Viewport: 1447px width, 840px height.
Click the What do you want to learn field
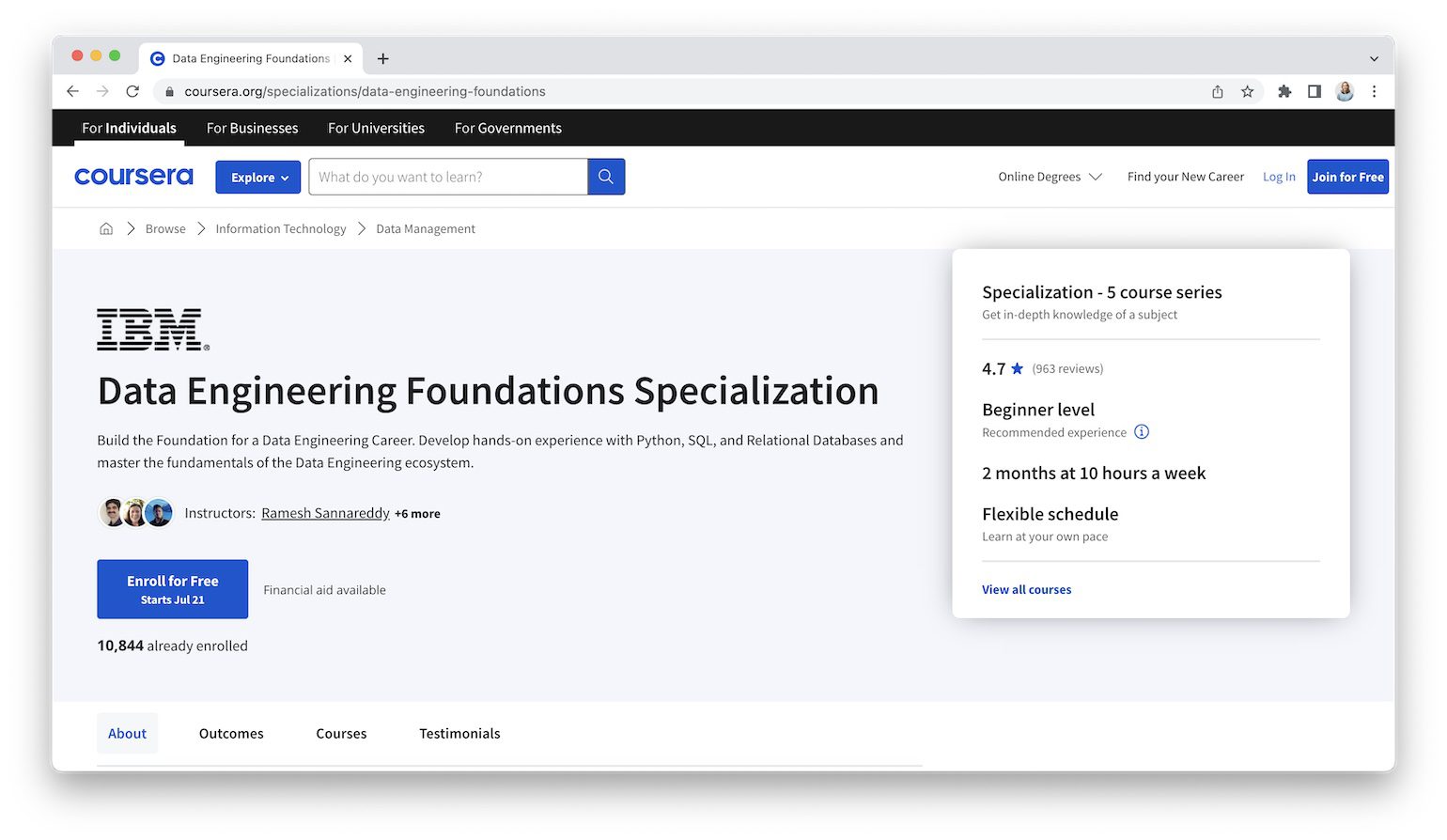[x=447, y=177]
